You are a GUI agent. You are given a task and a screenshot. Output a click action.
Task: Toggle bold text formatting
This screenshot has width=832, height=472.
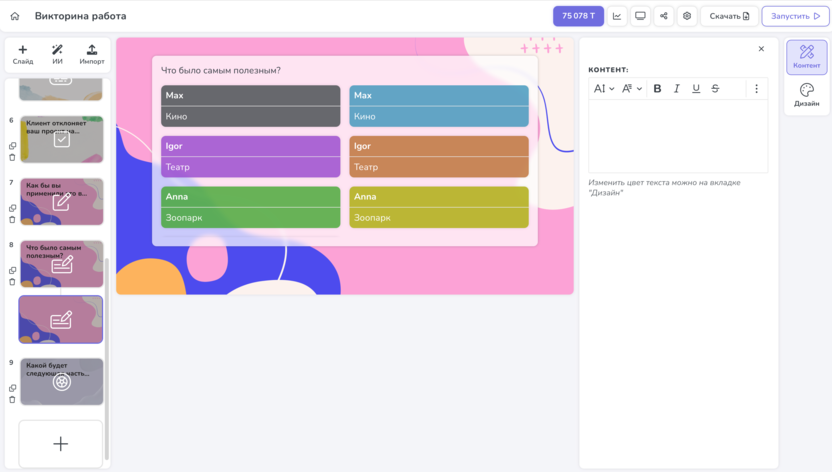point(657,89)
